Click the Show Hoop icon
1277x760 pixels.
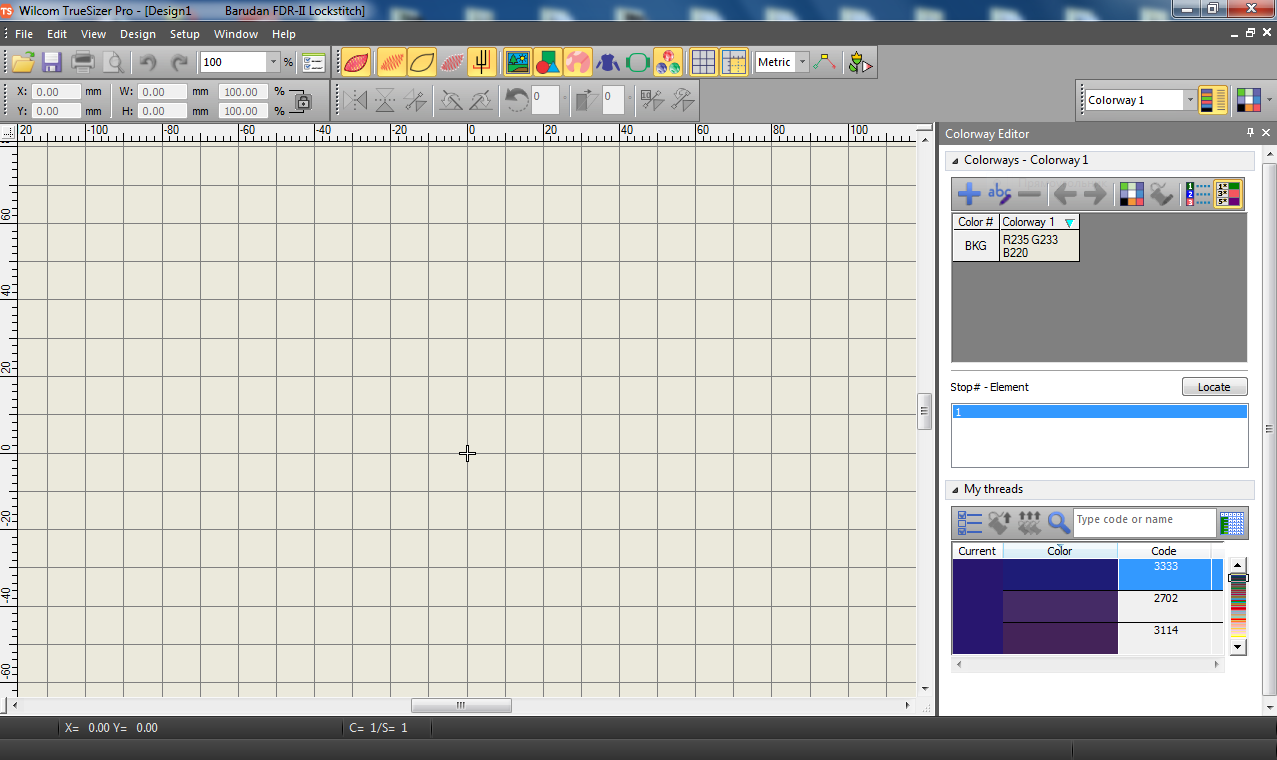click(638, 62)
